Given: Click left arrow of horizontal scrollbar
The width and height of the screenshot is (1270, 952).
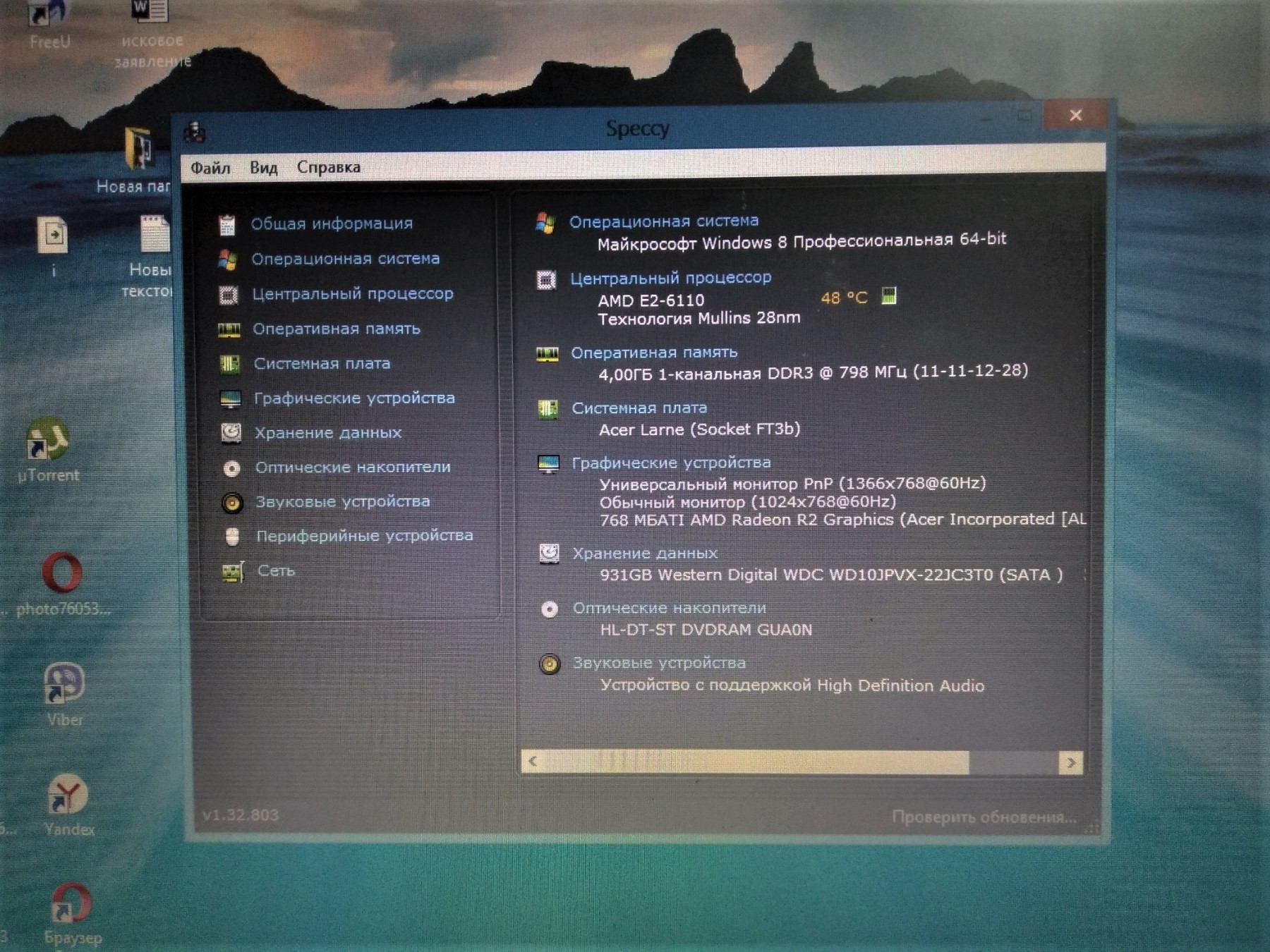Looking at the screenshot, I should (x=533, y=762).
